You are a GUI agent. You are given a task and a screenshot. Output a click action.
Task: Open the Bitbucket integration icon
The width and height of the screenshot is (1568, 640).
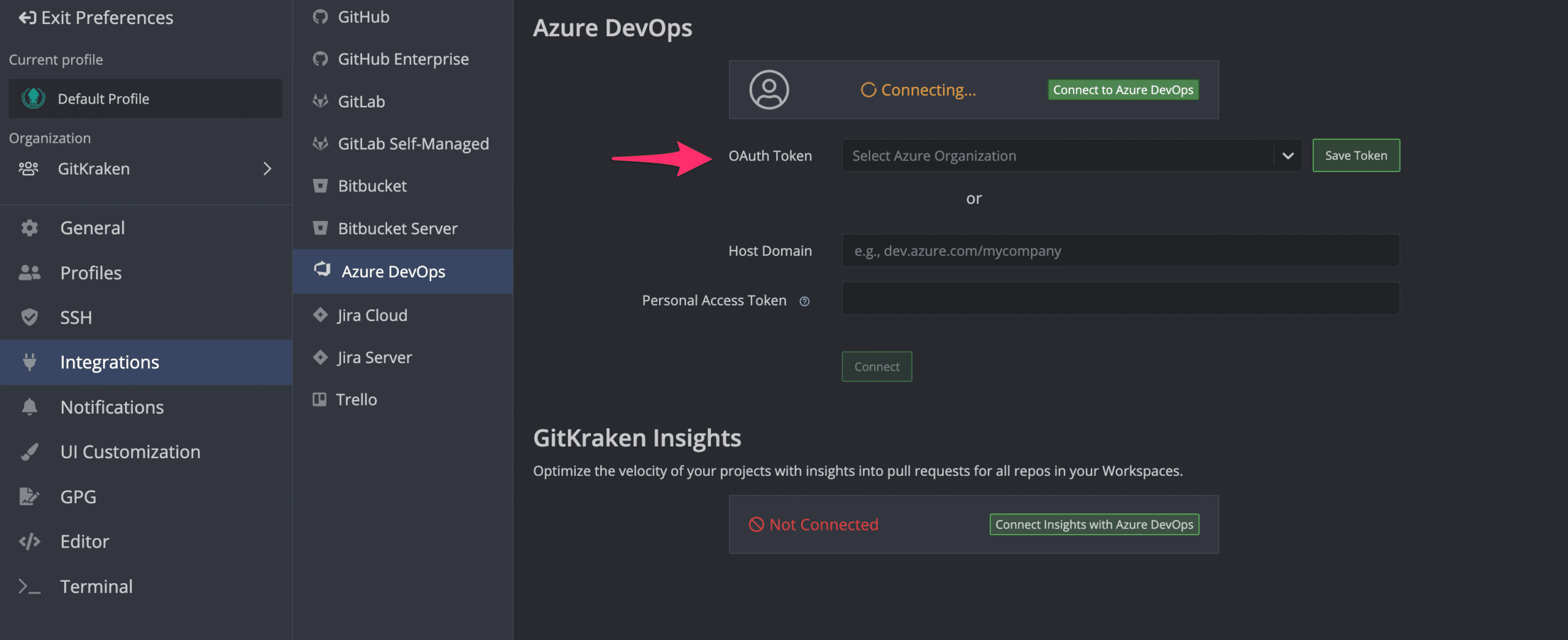(320, 186)
